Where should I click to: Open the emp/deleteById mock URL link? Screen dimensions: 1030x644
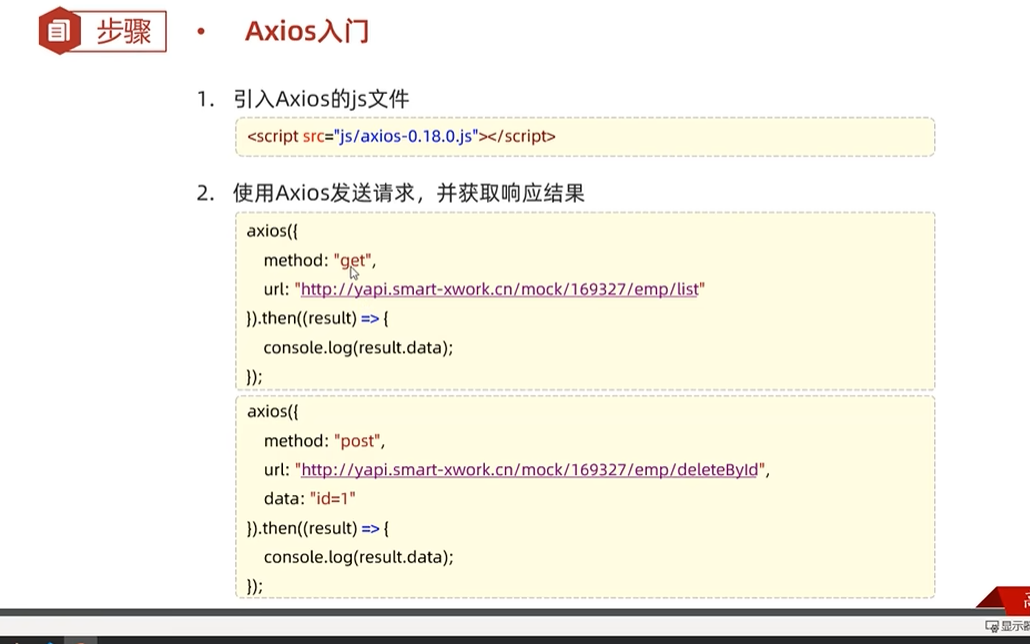pyautogui.click(x=529, y=470)
